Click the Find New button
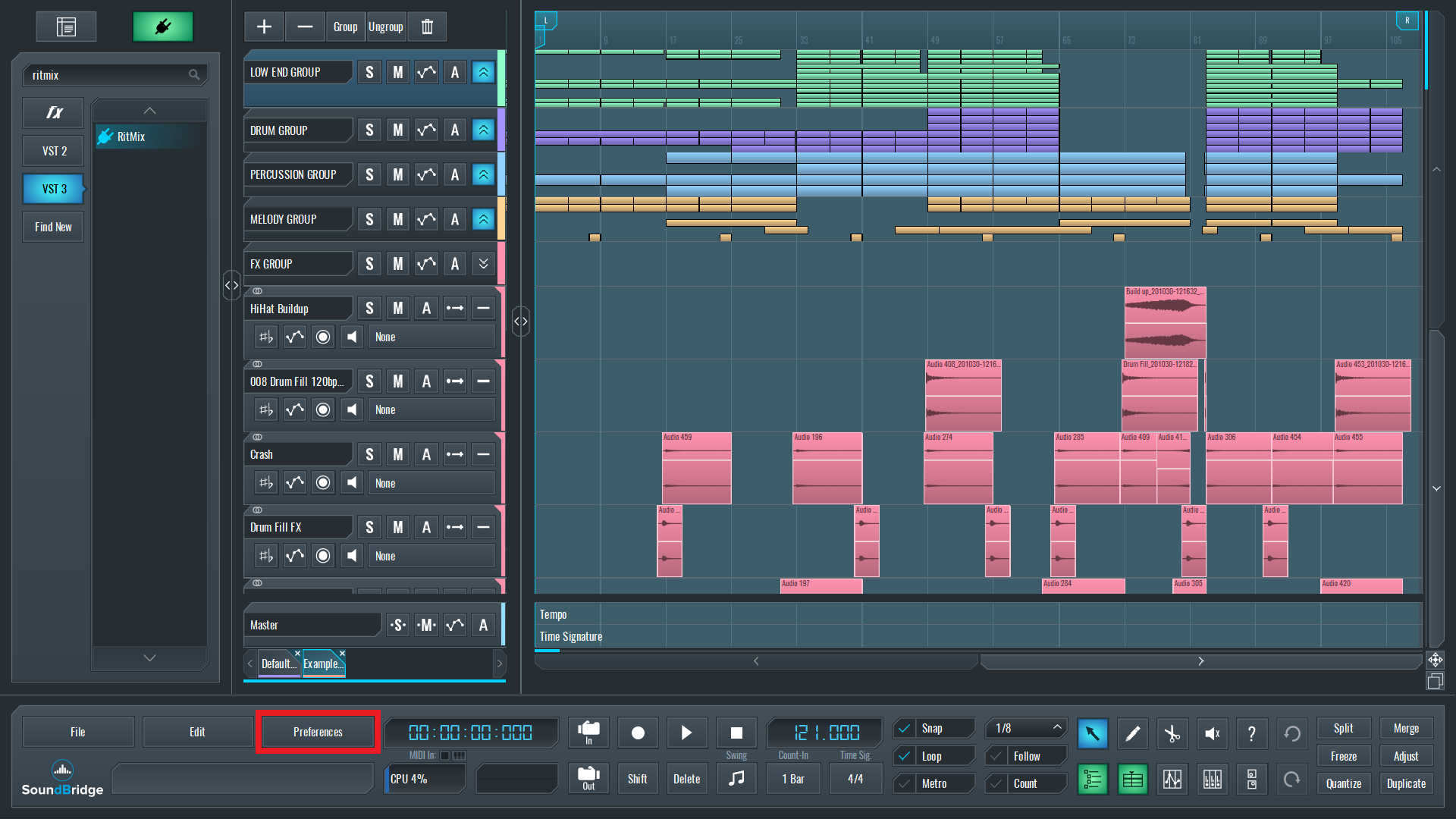 click(53, 227)
